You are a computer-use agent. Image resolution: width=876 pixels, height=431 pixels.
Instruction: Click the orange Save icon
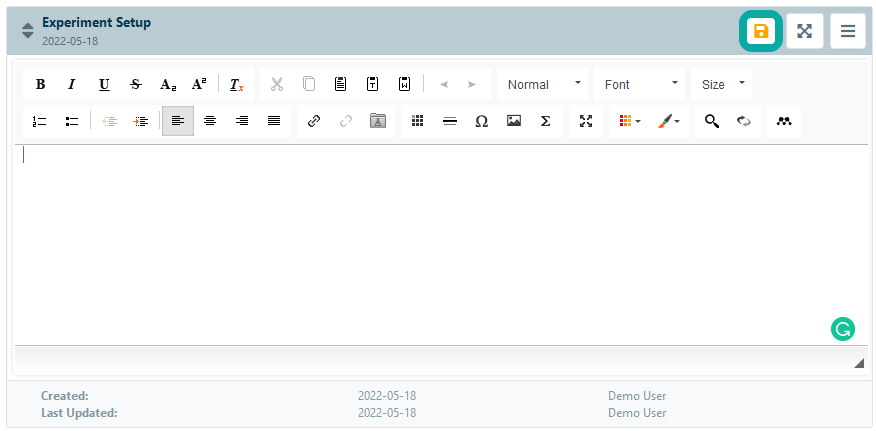pyautogui.click(x=760, y=31)
